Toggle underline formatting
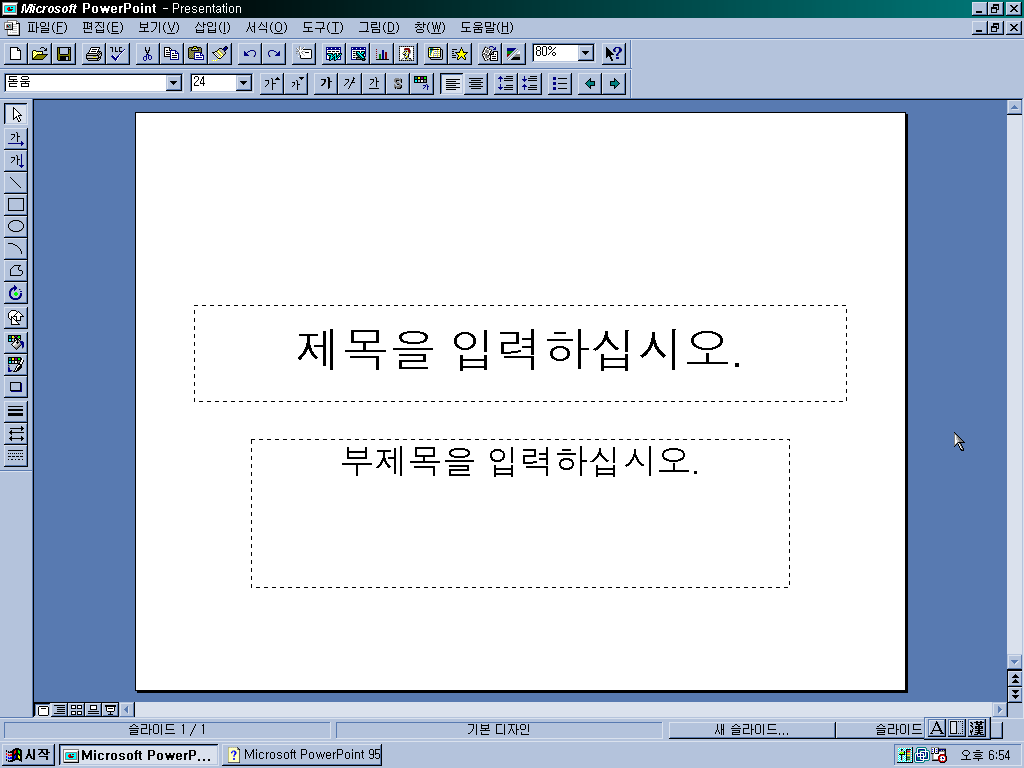Screen dimensions: 1024x768 [x=374, y=83]
